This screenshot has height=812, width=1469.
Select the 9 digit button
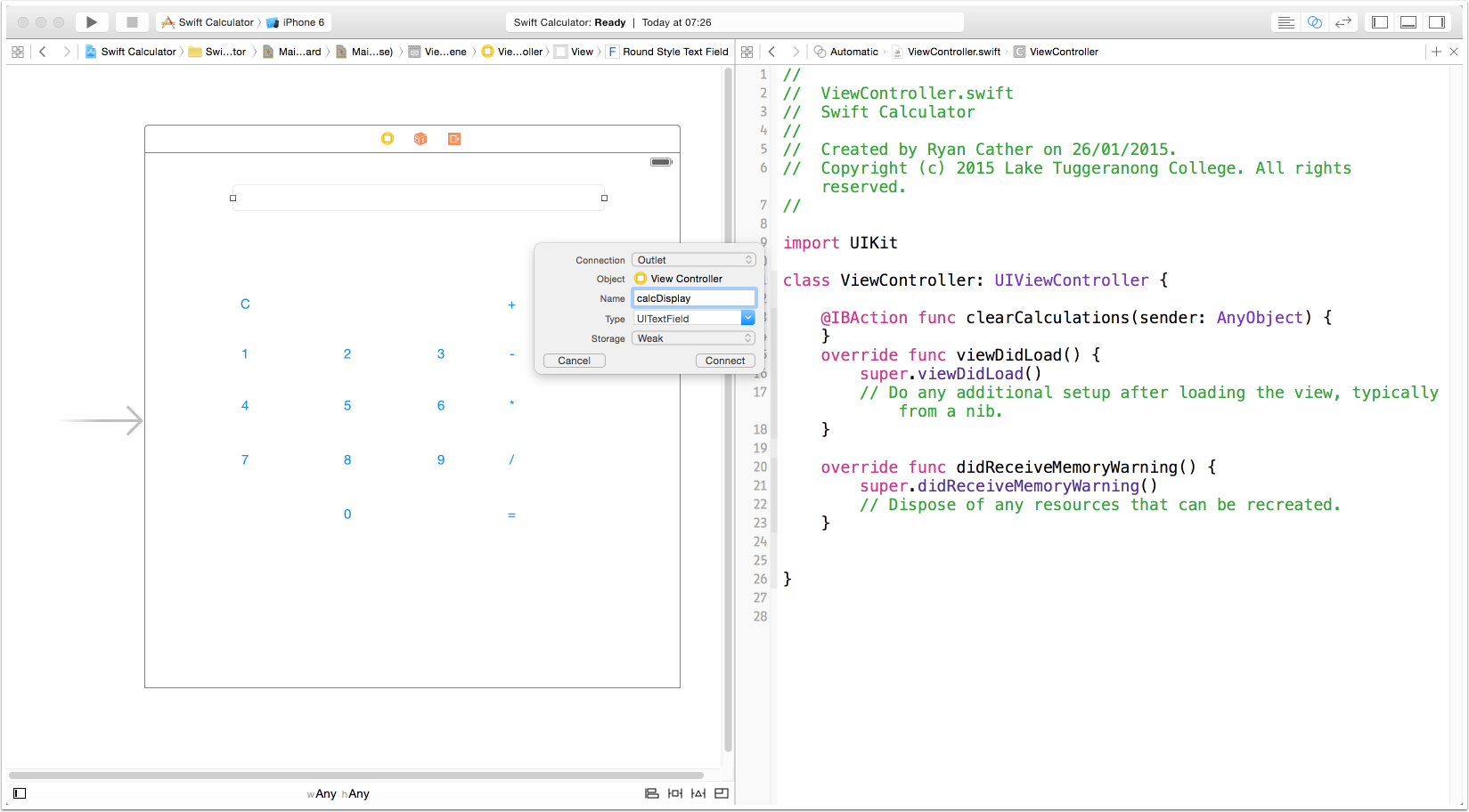441,460
